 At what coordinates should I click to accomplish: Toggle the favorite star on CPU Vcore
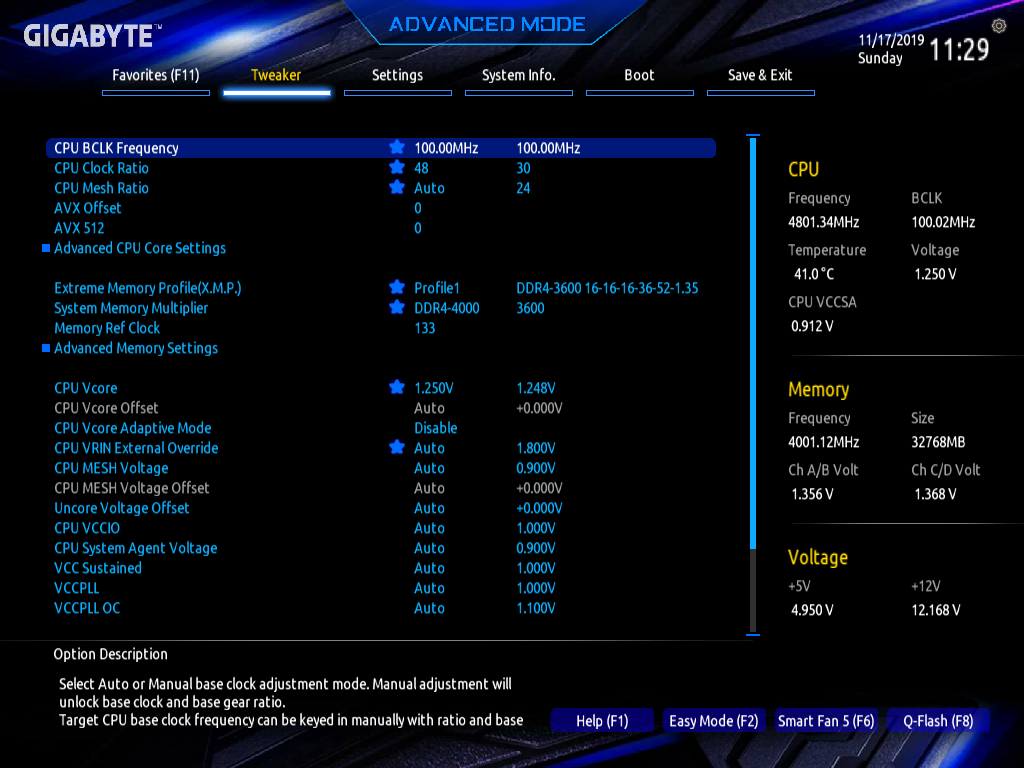pyautogui.click(x=396, y=388)
